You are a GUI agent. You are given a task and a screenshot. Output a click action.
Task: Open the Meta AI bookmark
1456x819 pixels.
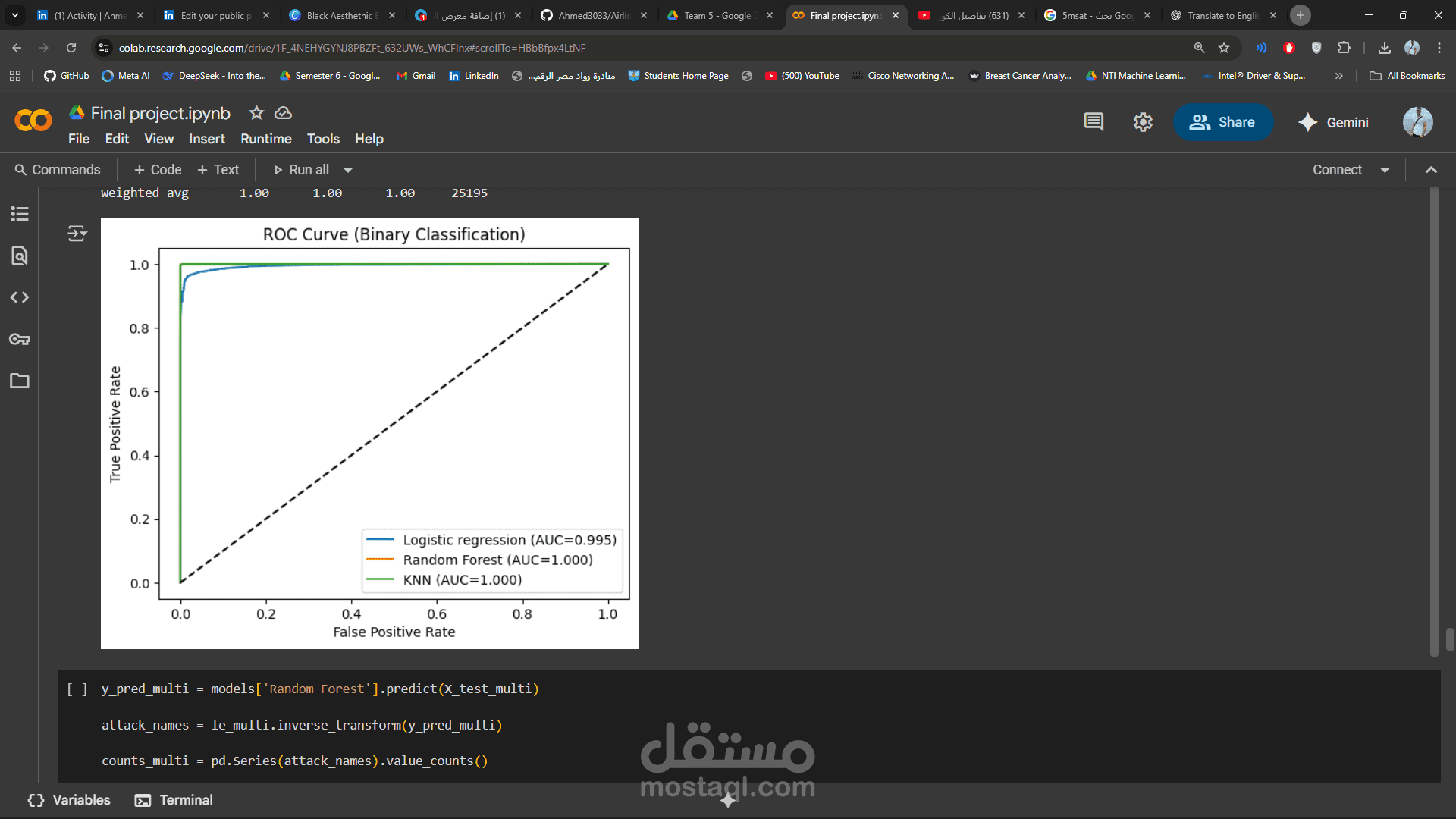click(x=126, y=76)
